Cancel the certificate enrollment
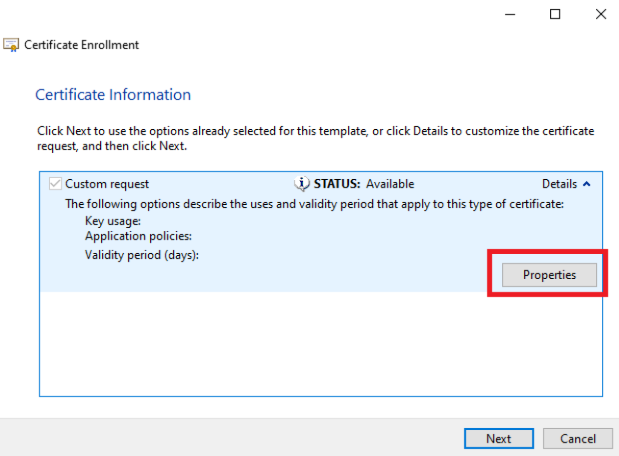 578,439
